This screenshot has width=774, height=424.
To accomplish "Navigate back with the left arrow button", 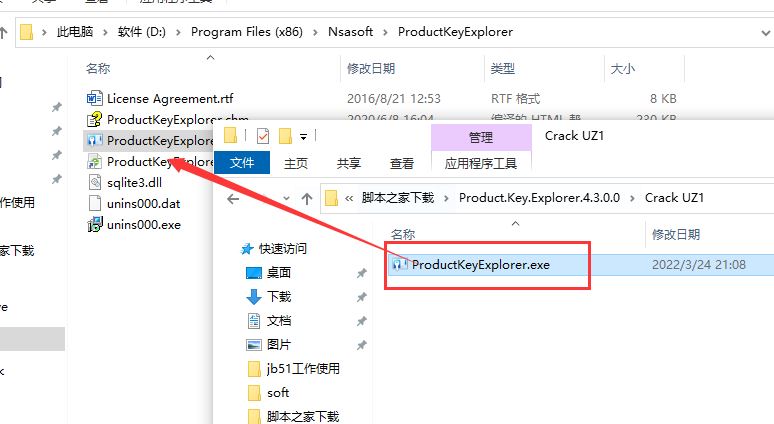I will point(233,198).
